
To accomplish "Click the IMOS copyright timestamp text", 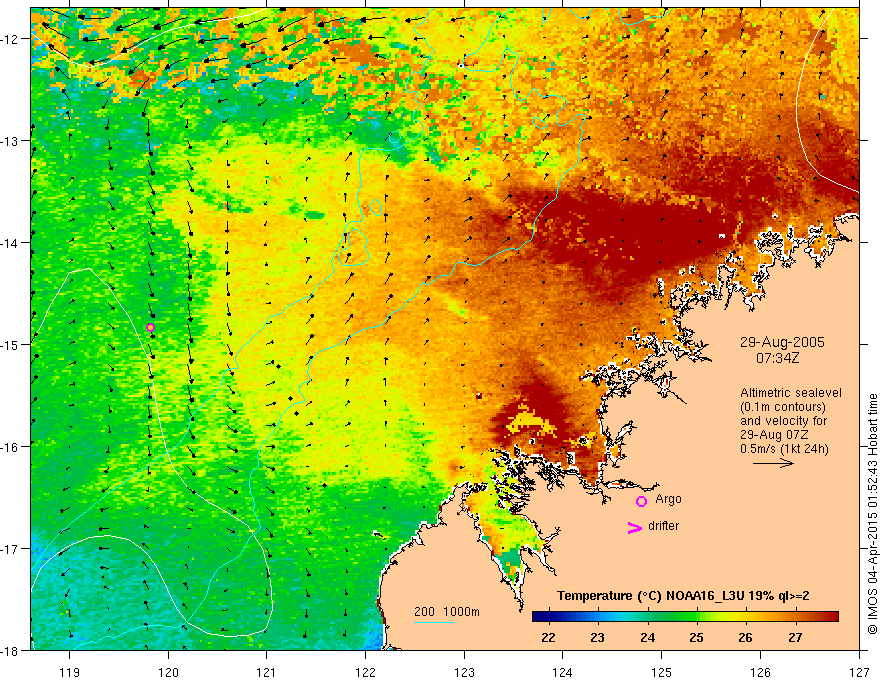I will click(x=872, y=514).
